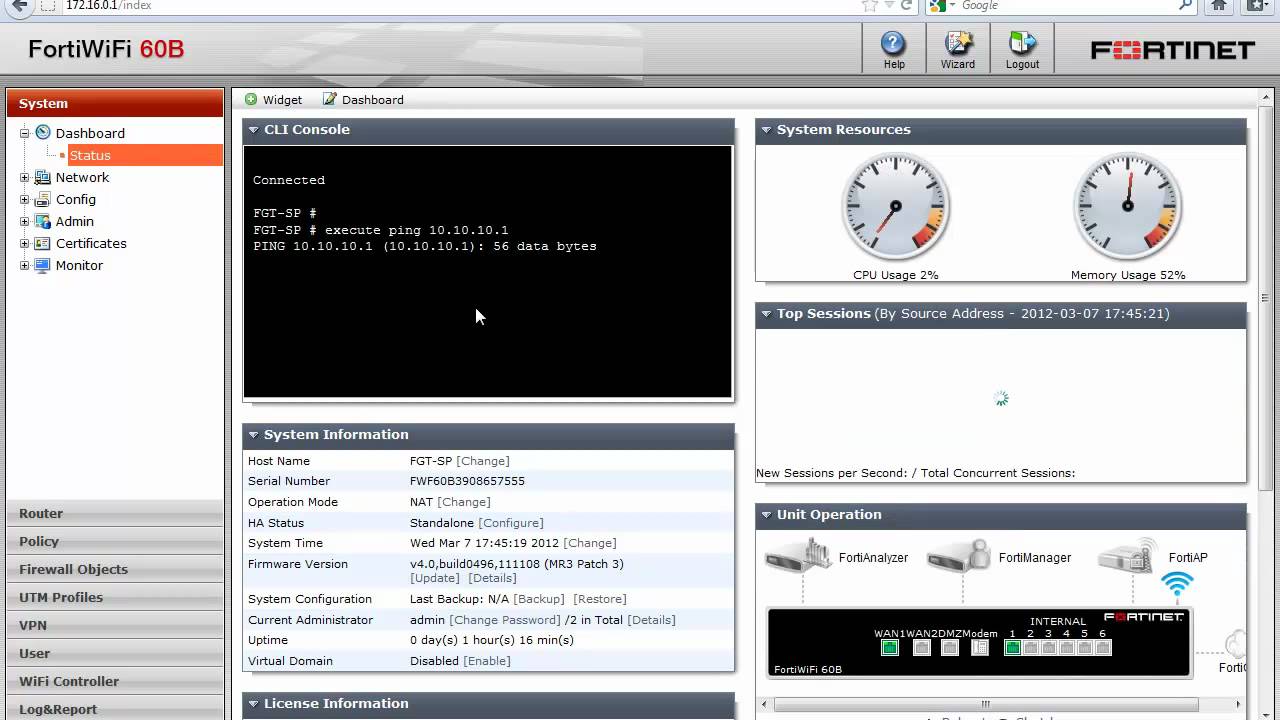Select the Modem port icon
This screenshot has height=720, width=1280.
980,647
